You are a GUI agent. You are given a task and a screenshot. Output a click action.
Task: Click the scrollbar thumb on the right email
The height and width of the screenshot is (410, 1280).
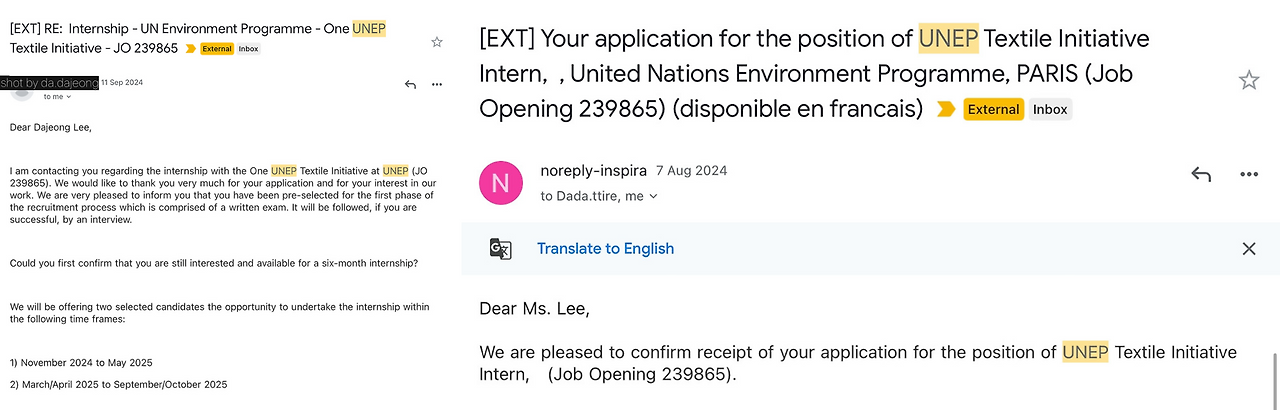(x=1274, y=380)
